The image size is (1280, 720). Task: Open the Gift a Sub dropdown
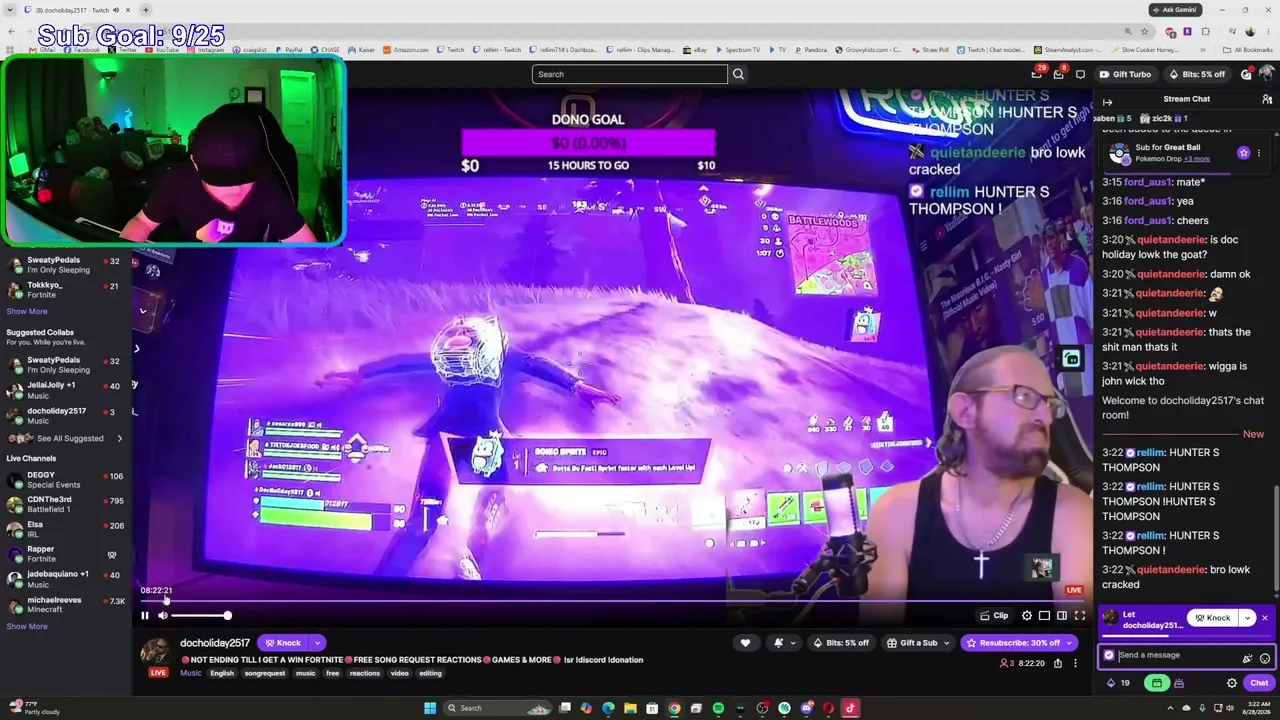tap(919, 643)
